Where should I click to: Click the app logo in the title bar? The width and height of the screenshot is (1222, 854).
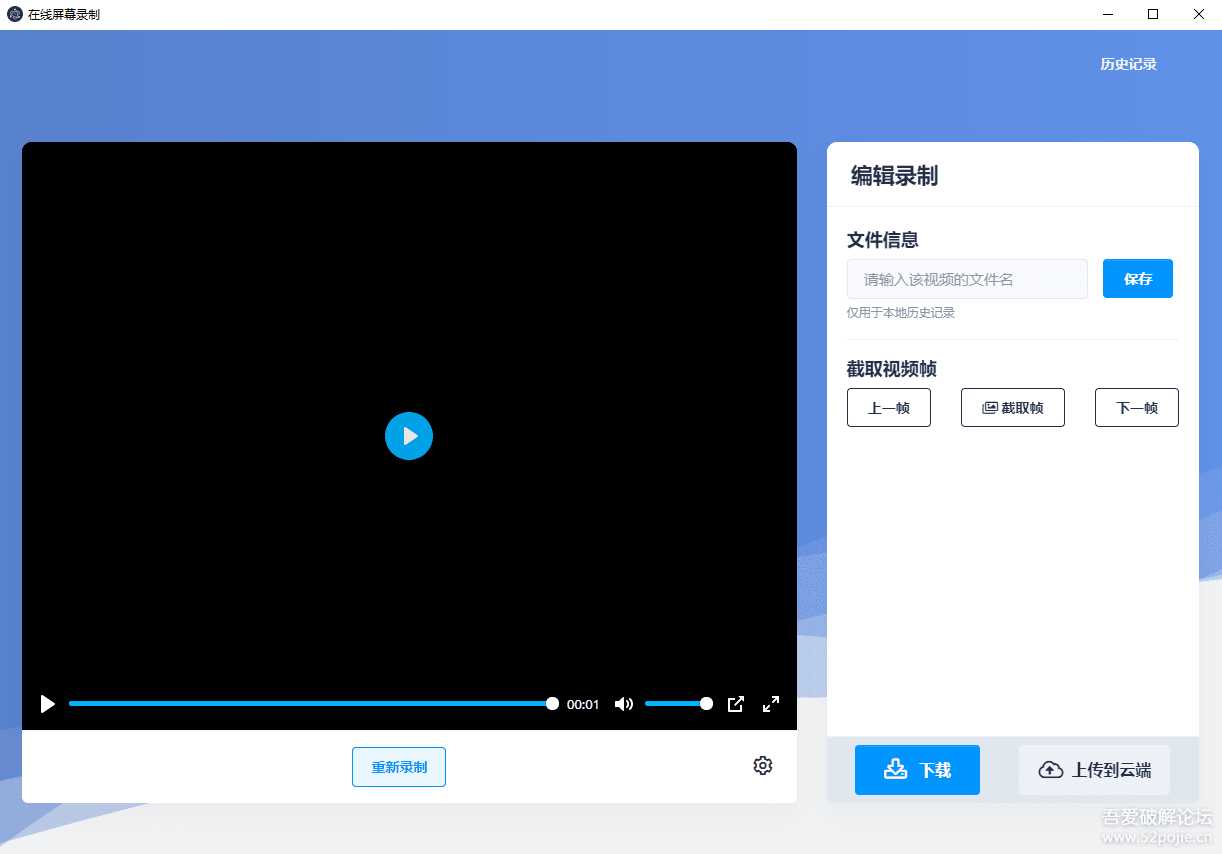(13, 14)
